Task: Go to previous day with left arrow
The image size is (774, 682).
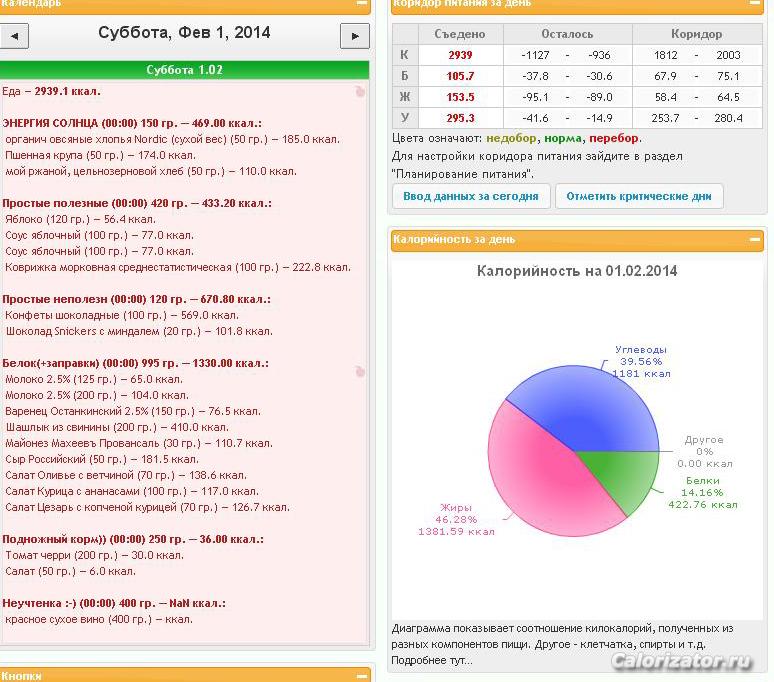Action: (14, 36)
